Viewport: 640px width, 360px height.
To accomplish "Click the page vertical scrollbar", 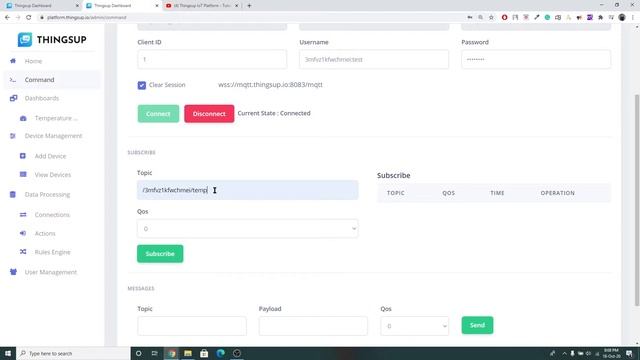I will click(x=637, y=200).
